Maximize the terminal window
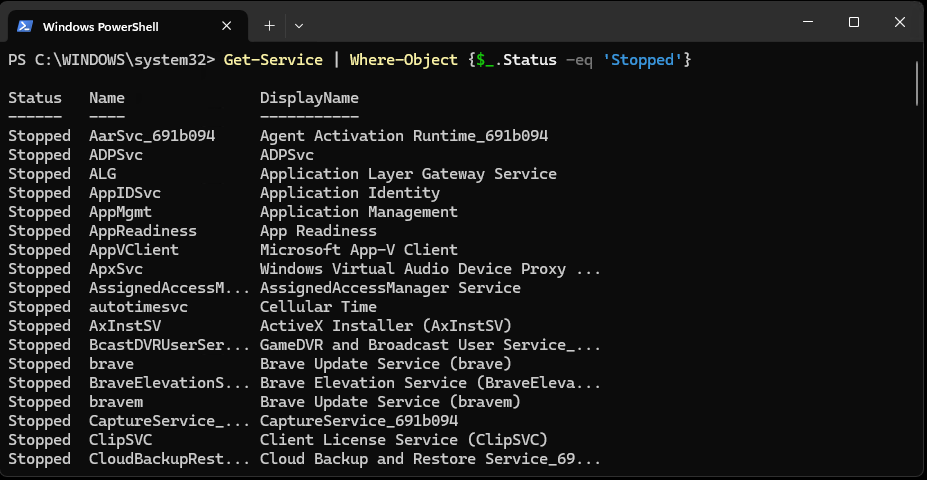 (854, 22)
